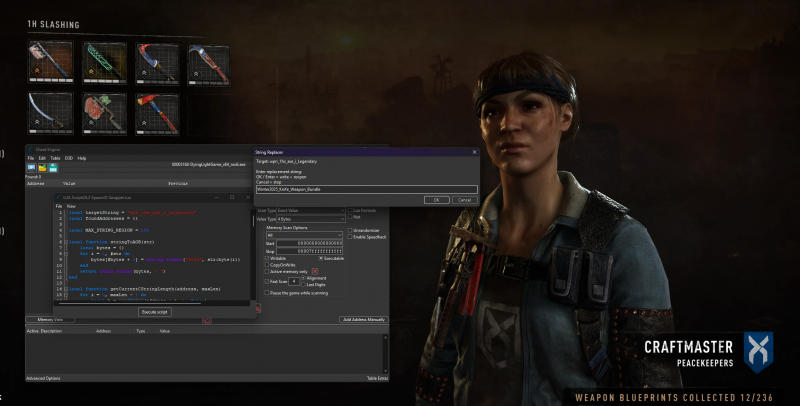Open the File menu in Cheat Engine
The width and height of the screenshot is (800, 406).
pos(31,158)
